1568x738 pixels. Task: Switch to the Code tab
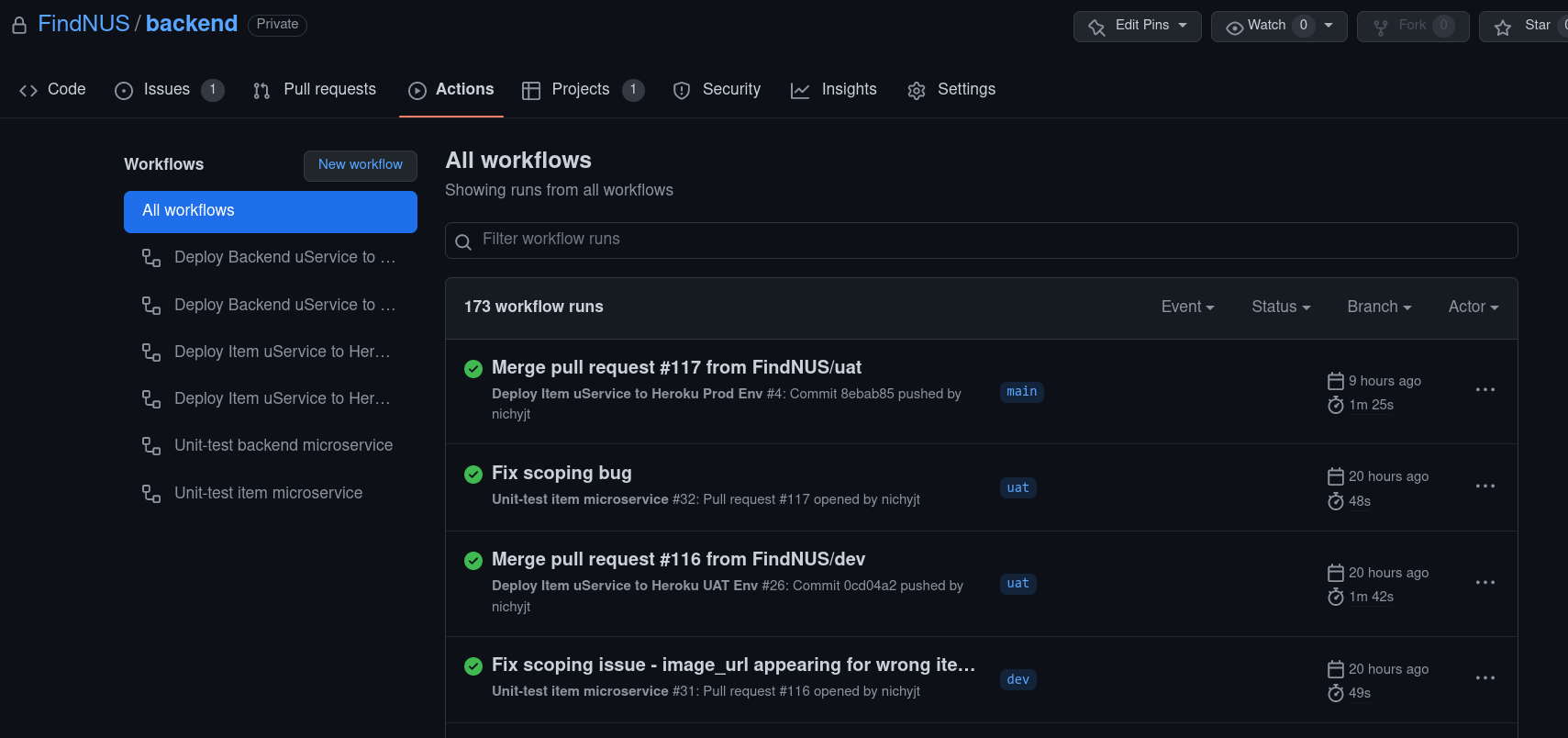pos(52,90)
